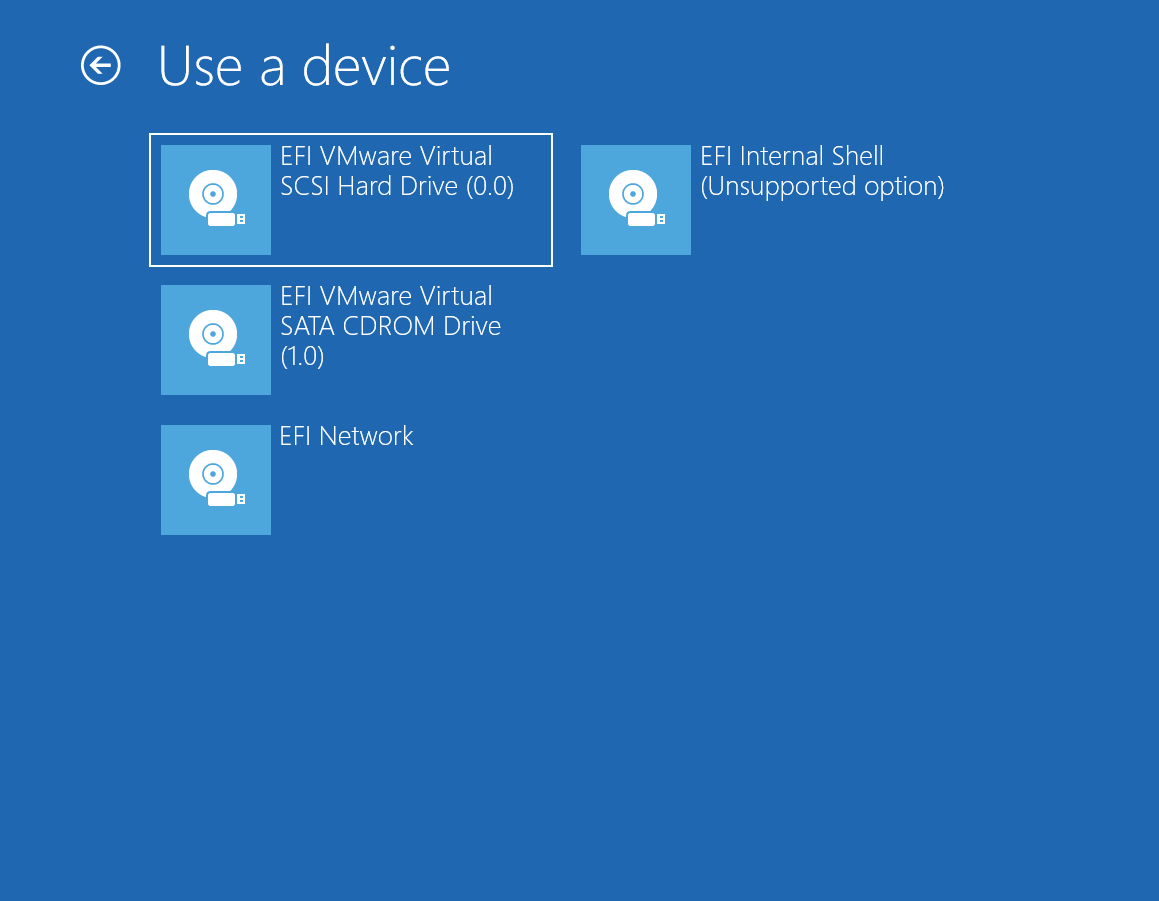The width and height of the screenshot is (1159, 901).
Task: Click the "(Unsupported option)" text line
Action: pyautogui.click(x=822, y=186)
